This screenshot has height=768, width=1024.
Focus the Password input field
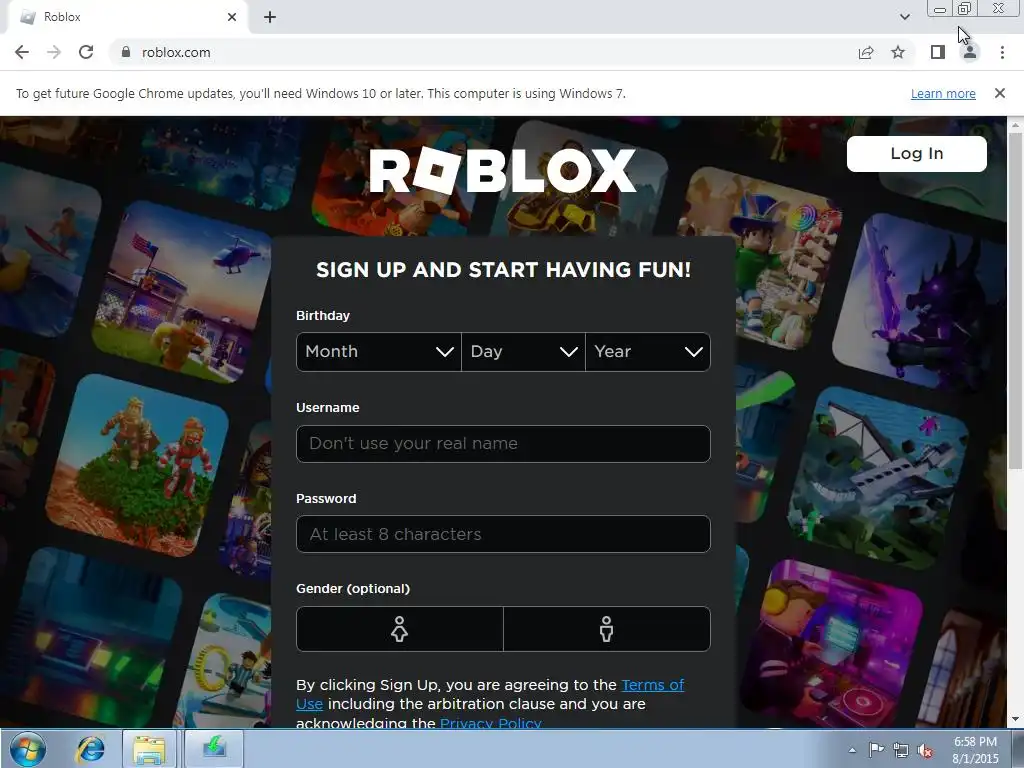point(504,534)
